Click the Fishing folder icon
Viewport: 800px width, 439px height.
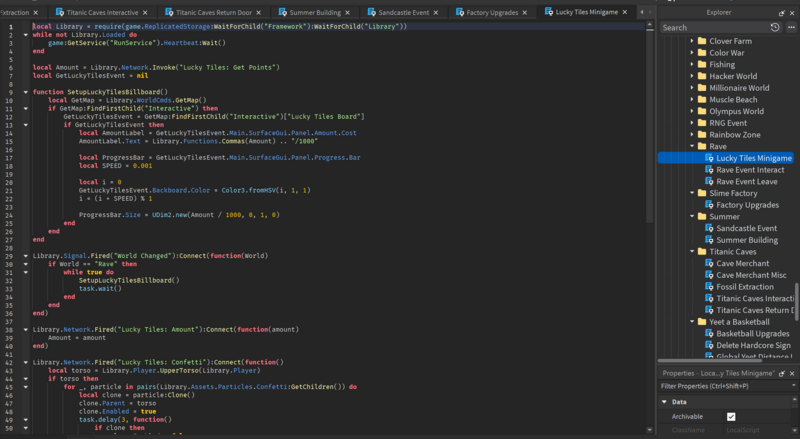pyautogui.click(x=701, y=64)
